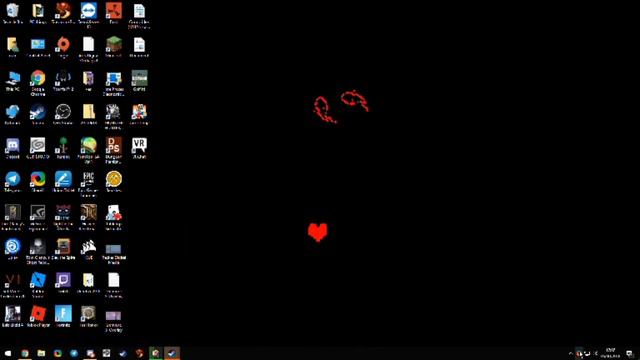Screen dimensions: 640x360
Task: Launch the Uplay blue swirl shortcut
Action: pos(13,247)
